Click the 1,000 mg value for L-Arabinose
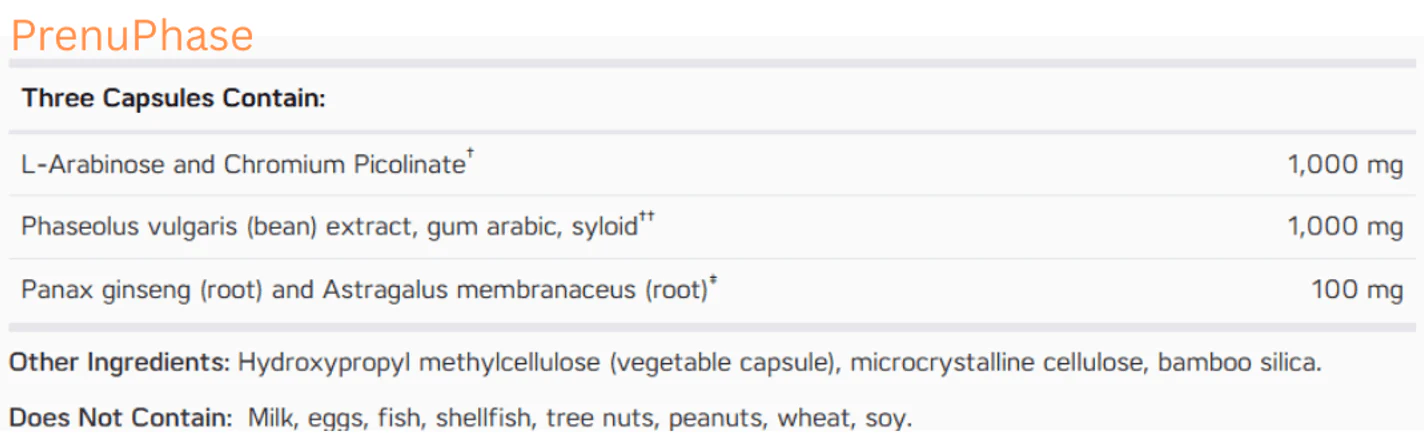Viewport: 1424px width, 447px height. point(1345,165)
